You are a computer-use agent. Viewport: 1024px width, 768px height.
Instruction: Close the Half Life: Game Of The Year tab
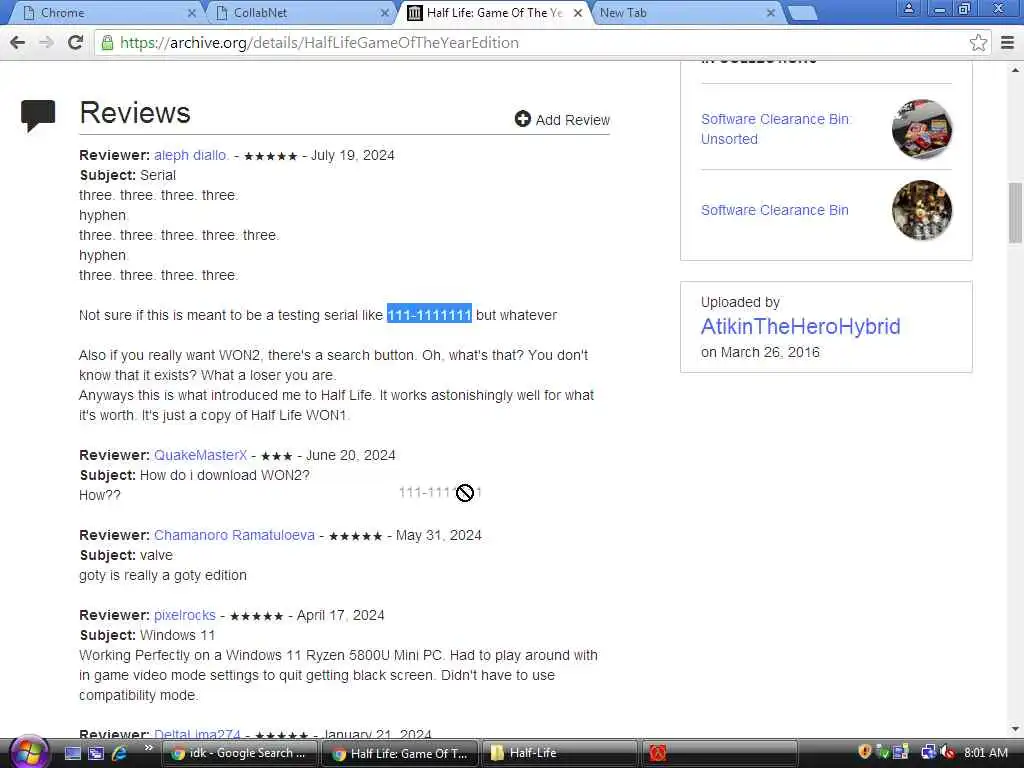(x=577, y=12)
